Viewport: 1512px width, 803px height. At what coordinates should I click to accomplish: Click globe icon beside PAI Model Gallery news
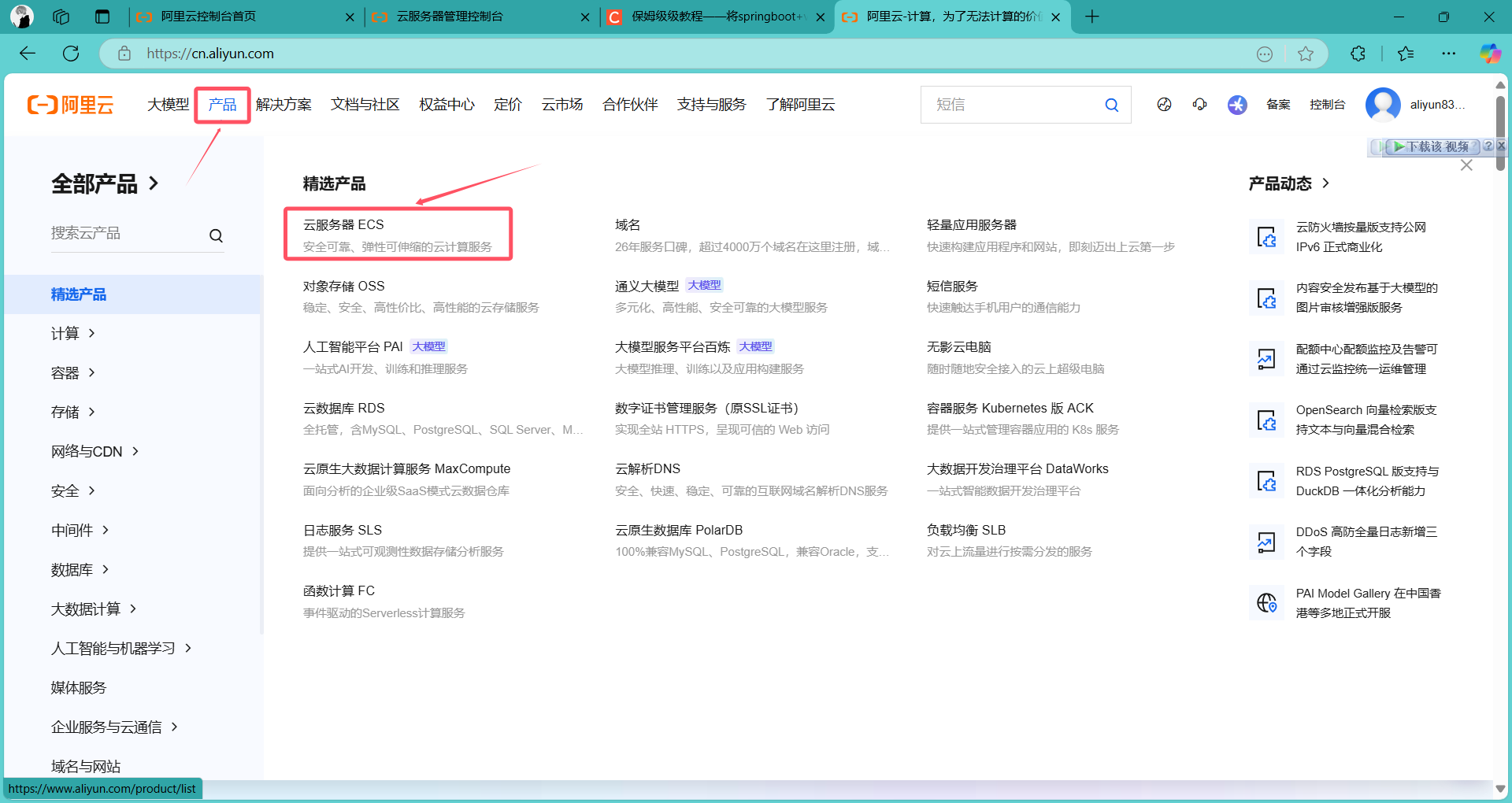[1266, 603]
